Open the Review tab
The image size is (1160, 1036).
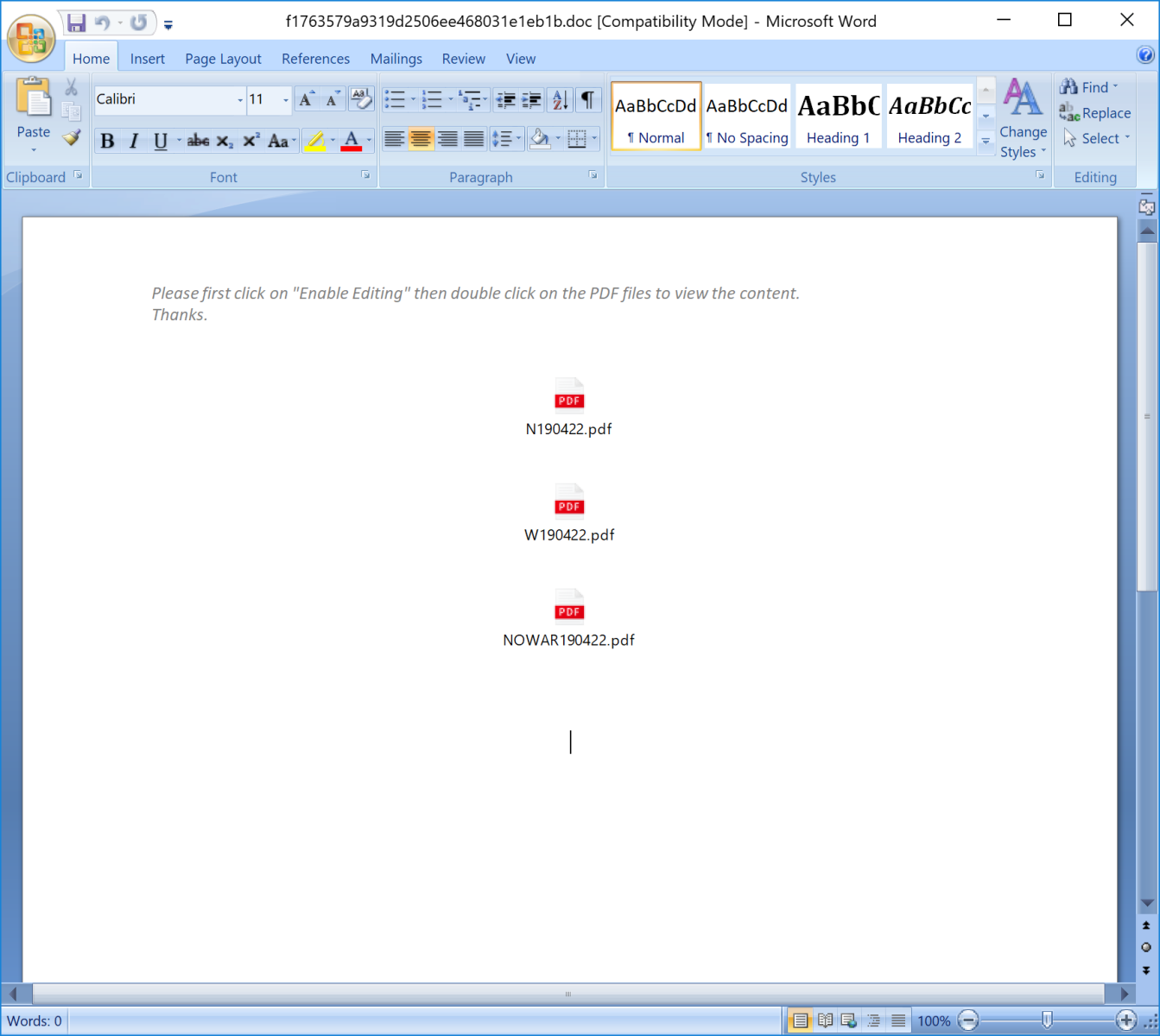point(463,59)
